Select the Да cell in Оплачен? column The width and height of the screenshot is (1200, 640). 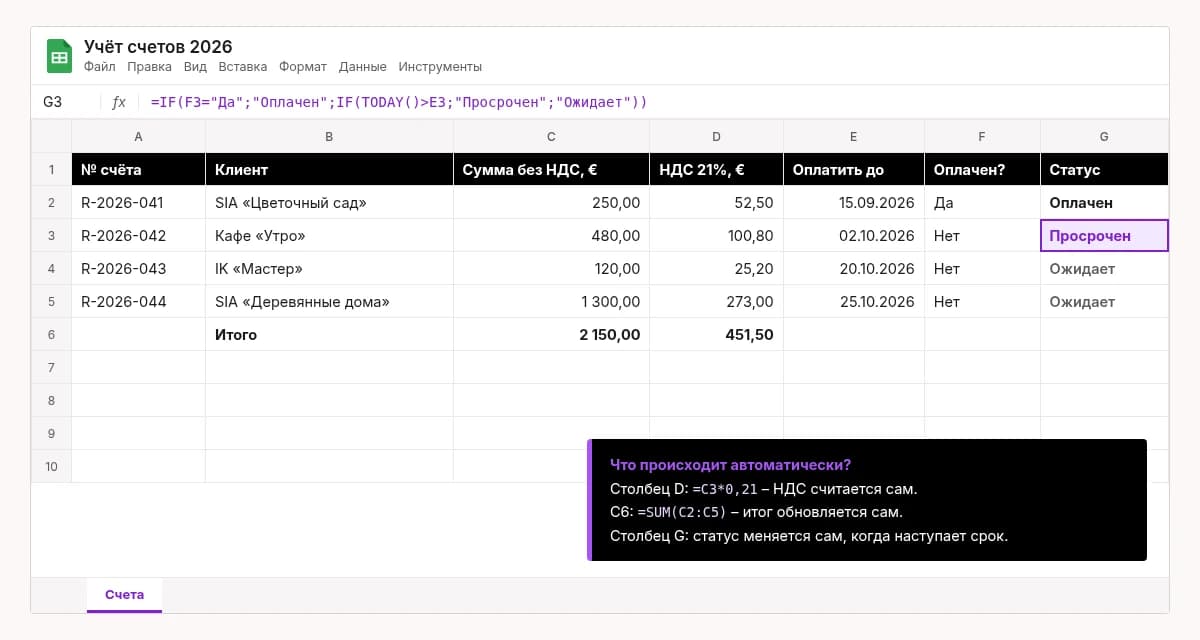coord(982,203)
